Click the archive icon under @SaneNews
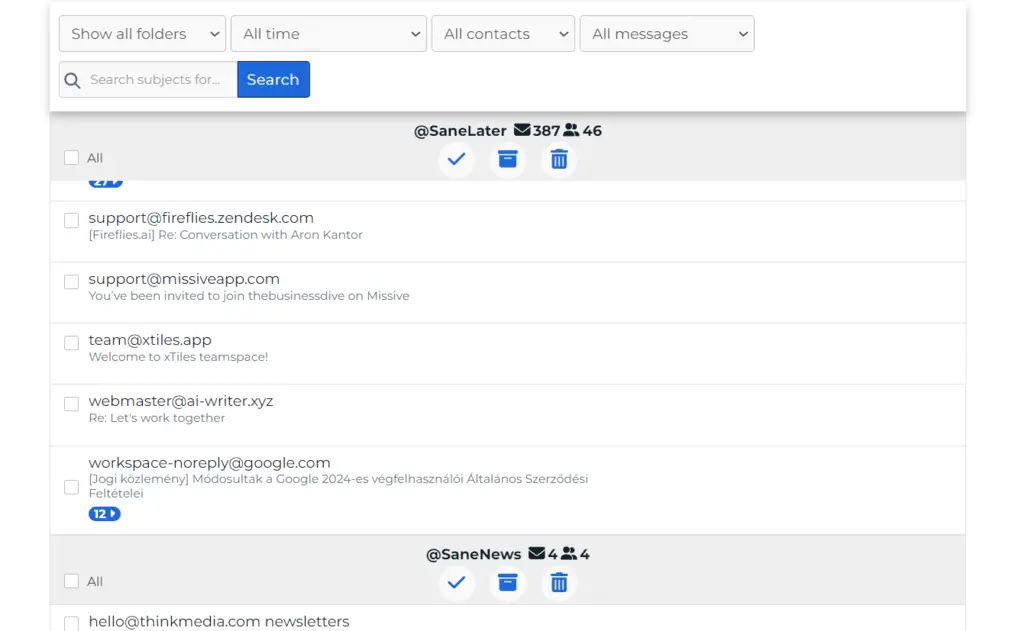The width and height of the screenshot is (1022, 631). pos(507,583)
